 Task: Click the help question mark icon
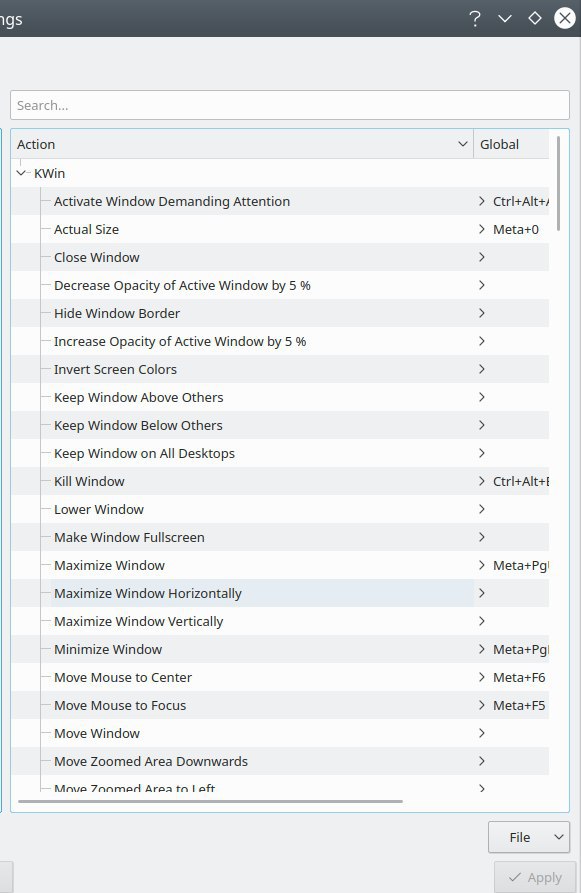(474, 19)
